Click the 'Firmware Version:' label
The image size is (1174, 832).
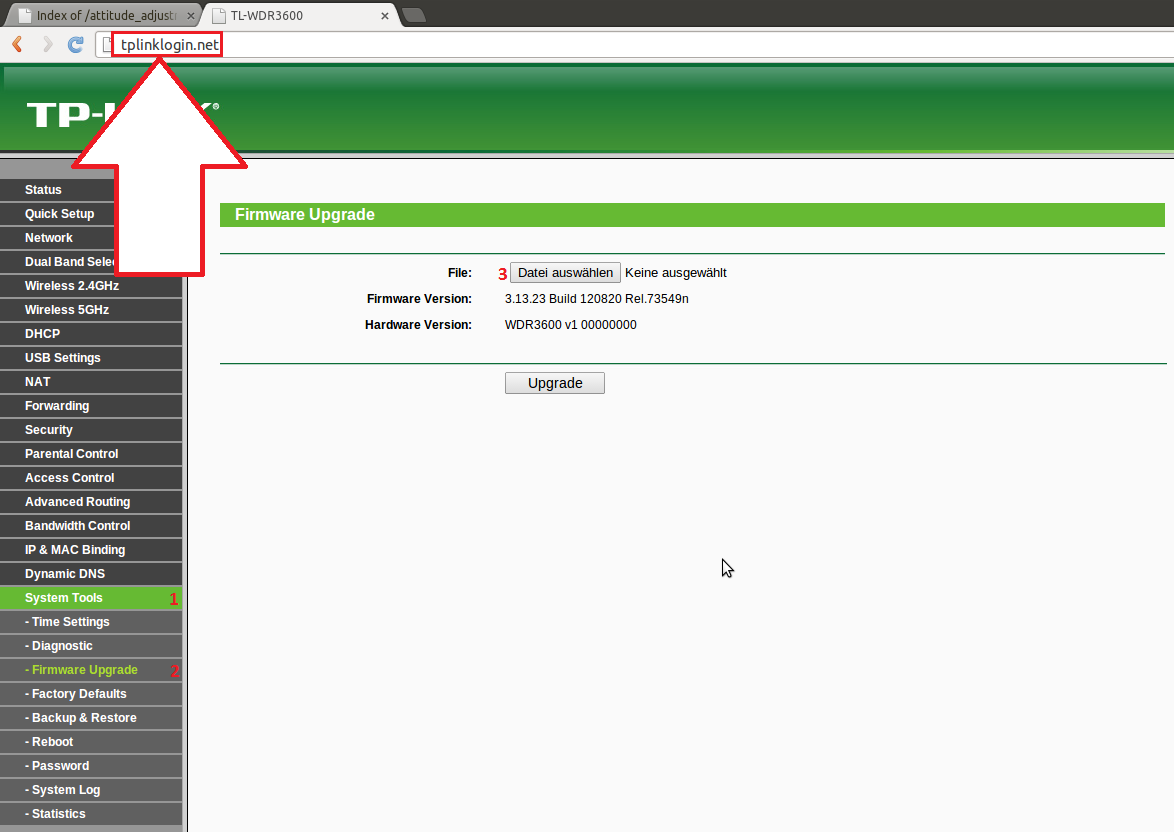(x=419, y=299)
